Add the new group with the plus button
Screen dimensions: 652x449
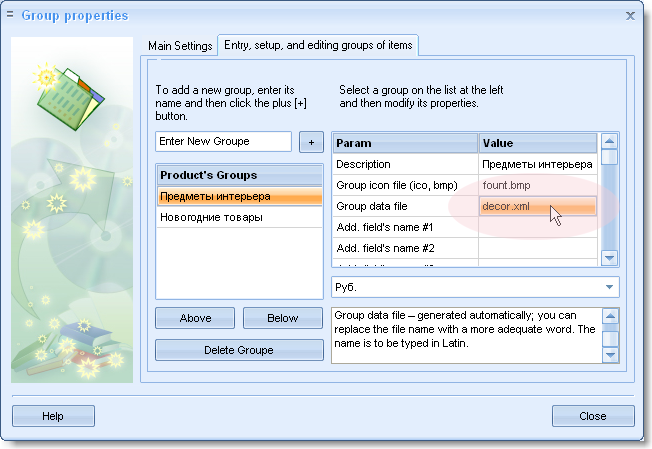(311, 142)
